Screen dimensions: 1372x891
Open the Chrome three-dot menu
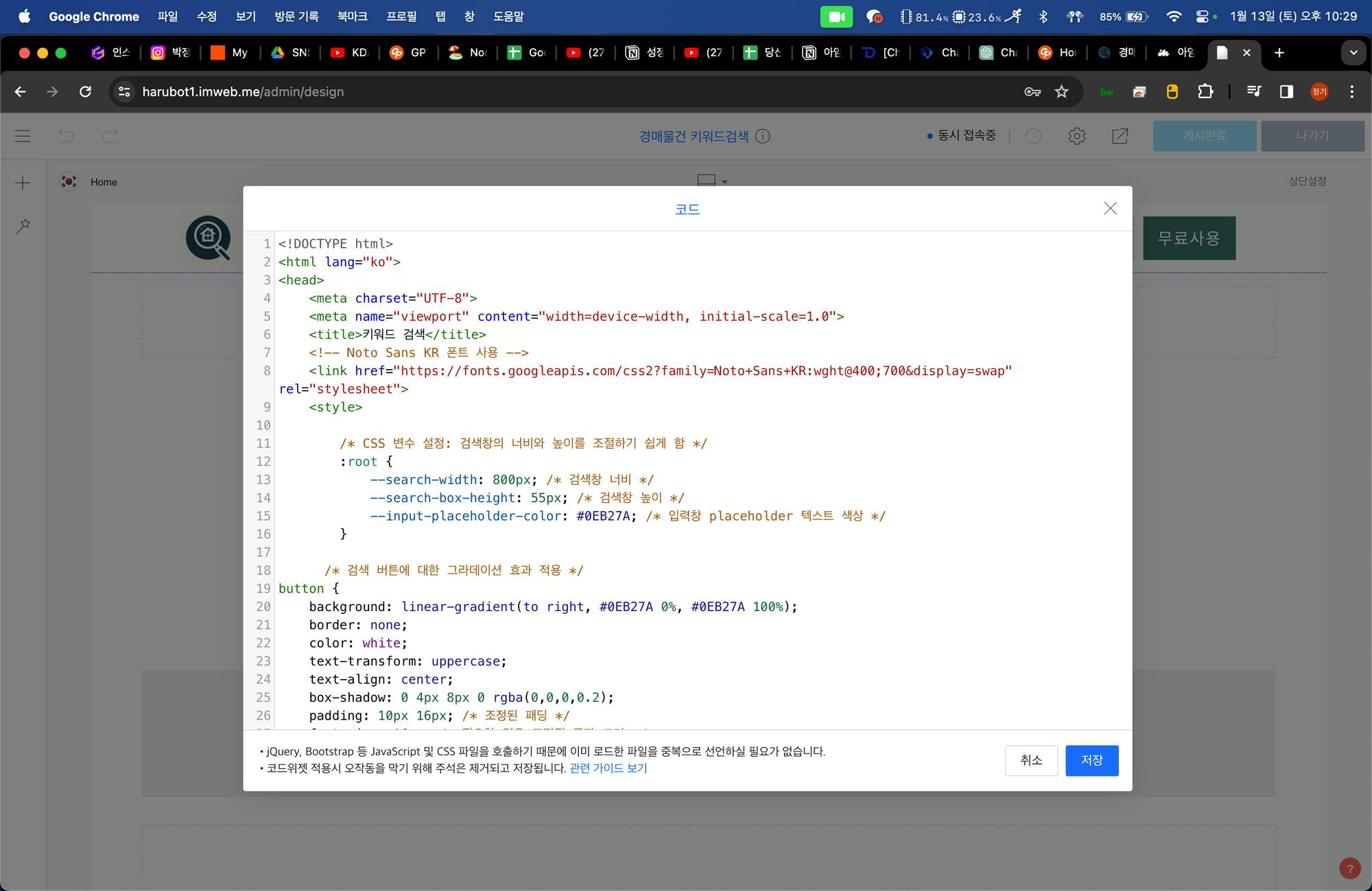tap(1351, 91)
